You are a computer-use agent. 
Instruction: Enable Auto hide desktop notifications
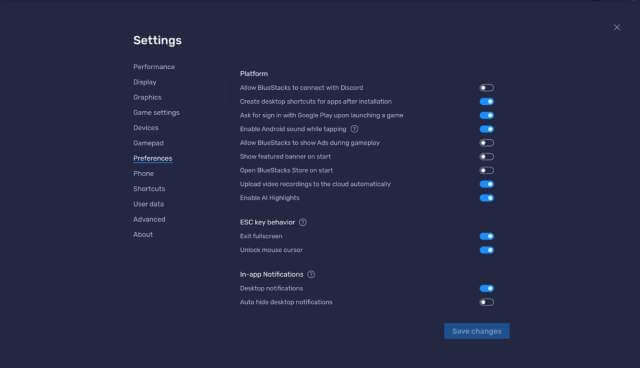click(487, 302)
